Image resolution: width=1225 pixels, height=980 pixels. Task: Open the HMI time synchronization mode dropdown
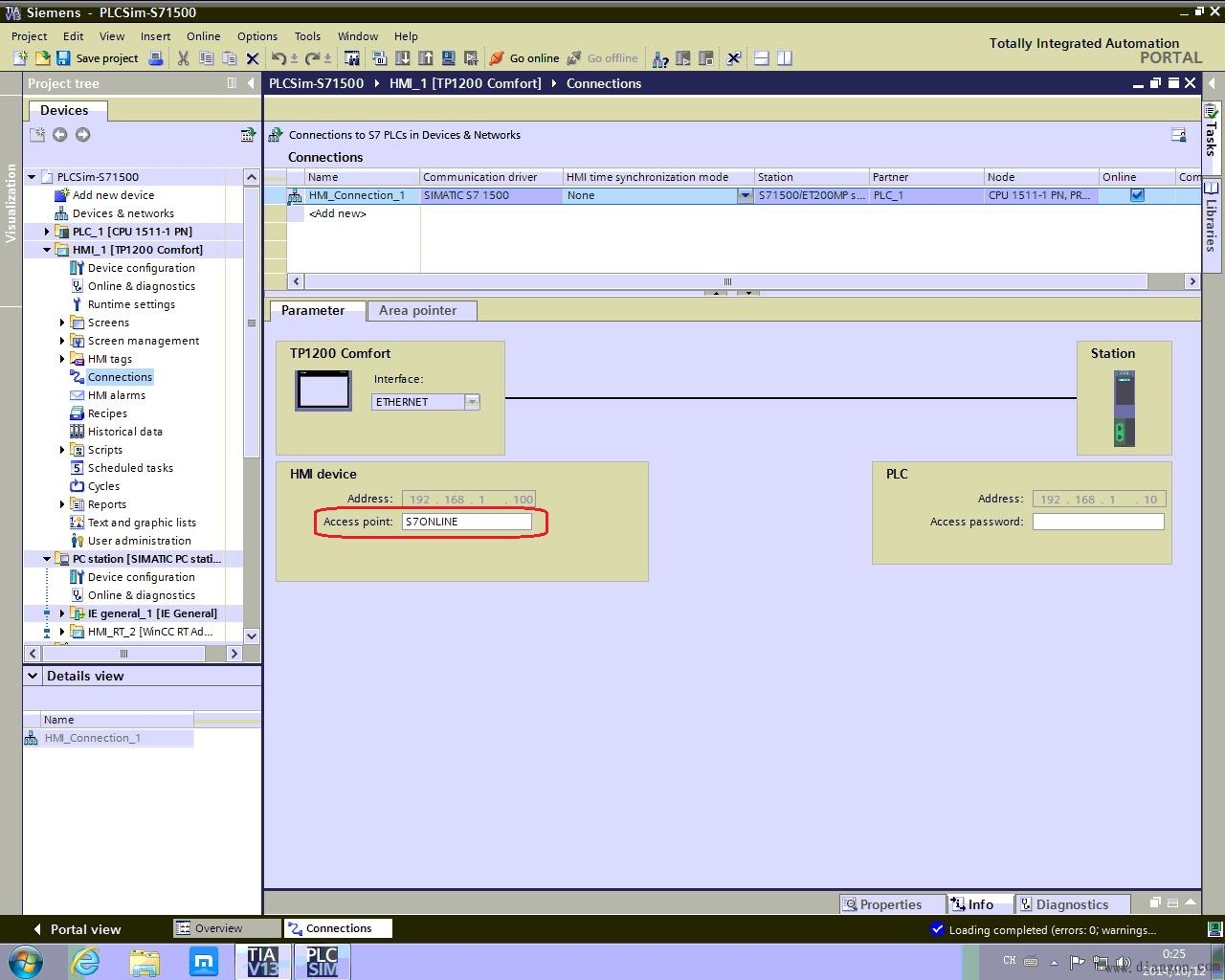pyautogui.click(x=745, y=195)
